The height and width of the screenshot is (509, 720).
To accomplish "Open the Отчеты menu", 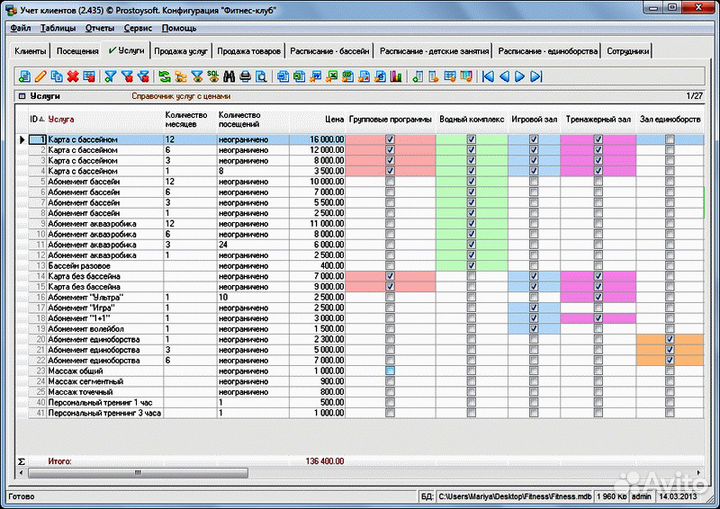I will click(100, 28).
